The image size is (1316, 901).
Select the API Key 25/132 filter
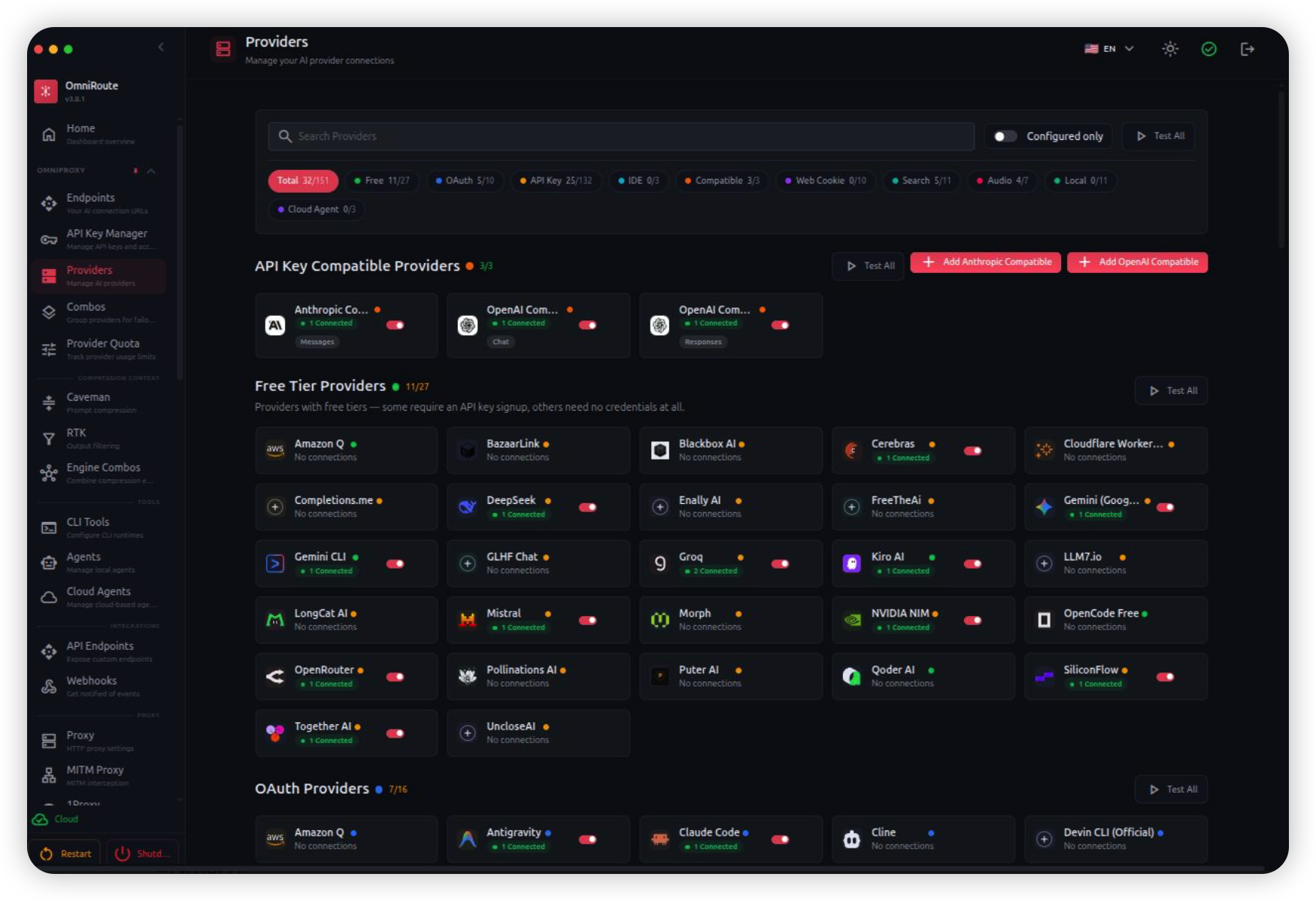tap(556, 181)
